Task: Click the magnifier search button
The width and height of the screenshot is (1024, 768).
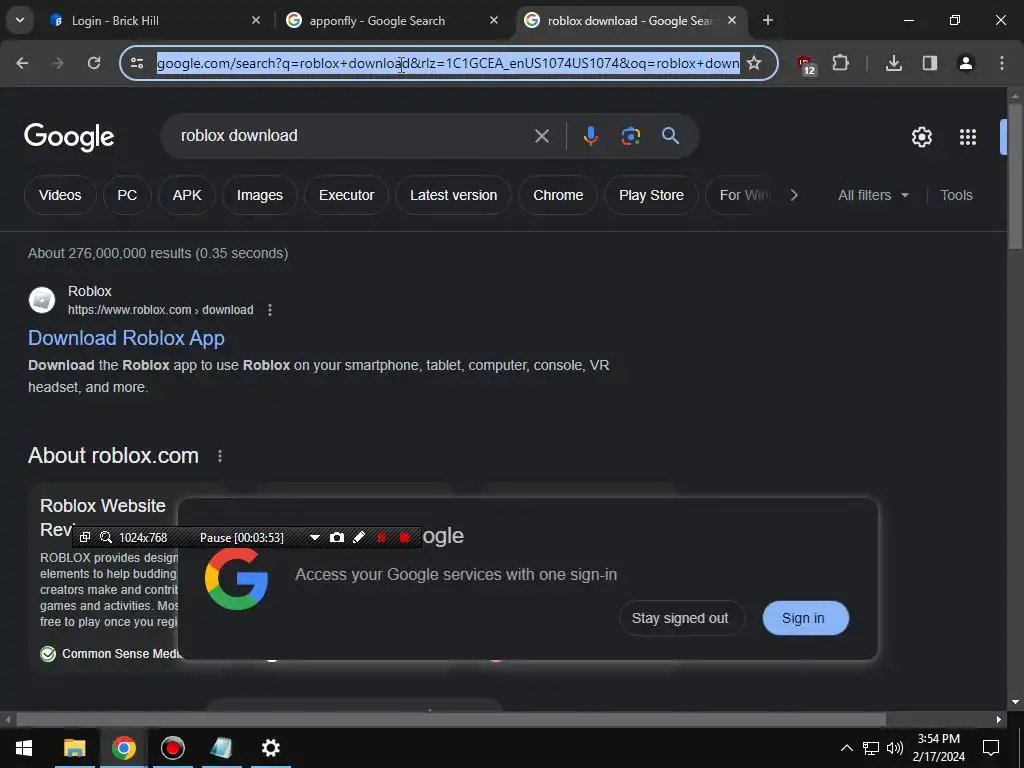Action: click(x=670, y=136)
